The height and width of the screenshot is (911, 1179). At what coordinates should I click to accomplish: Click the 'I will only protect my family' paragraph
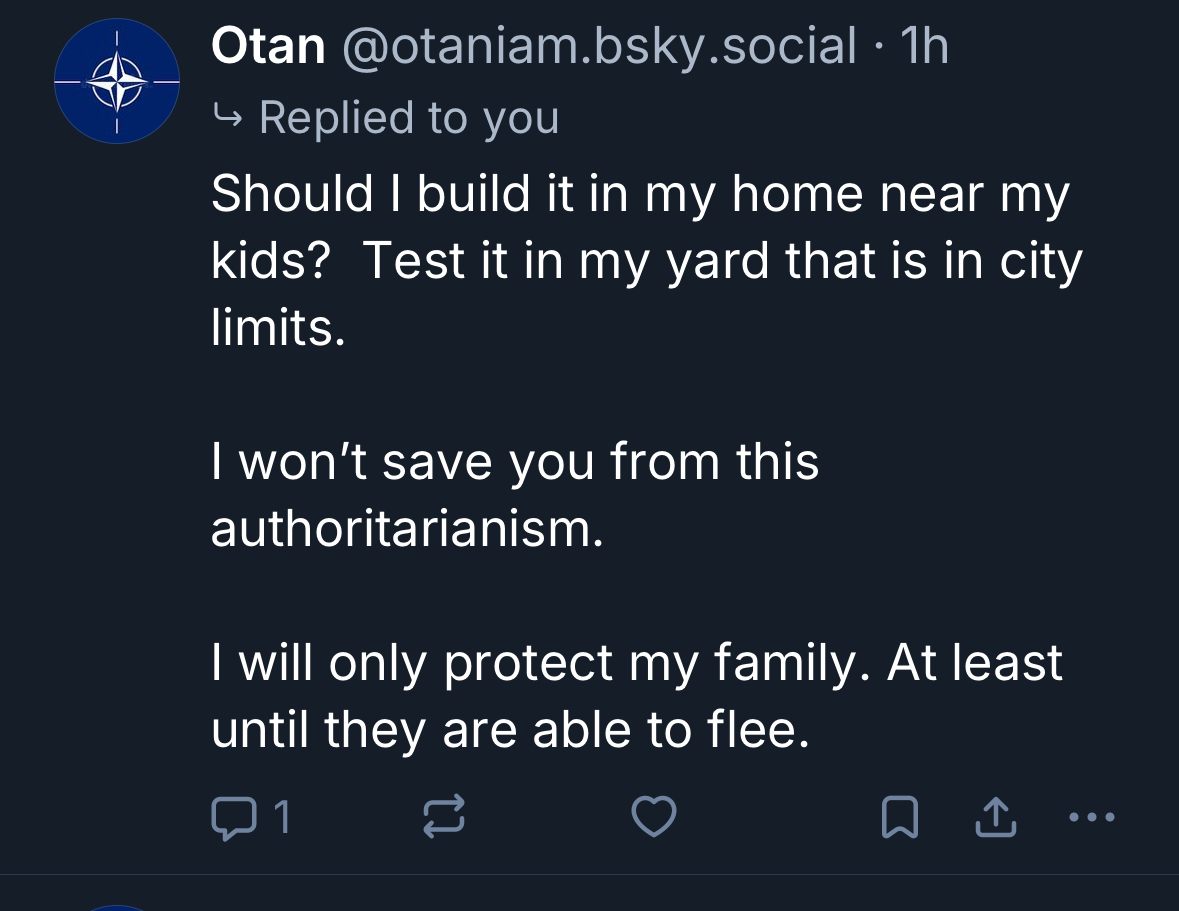[x=636, y=663]
